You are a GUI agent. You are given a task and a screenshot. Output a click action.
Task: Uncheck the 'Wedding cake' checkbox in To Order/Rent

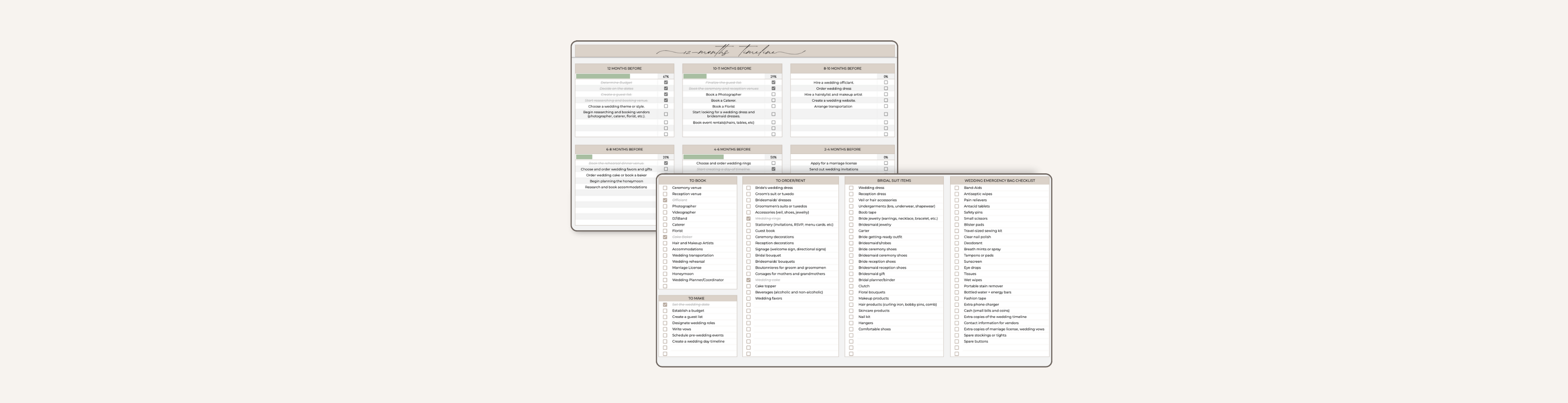pyautogui.click(x=749, y=280)
